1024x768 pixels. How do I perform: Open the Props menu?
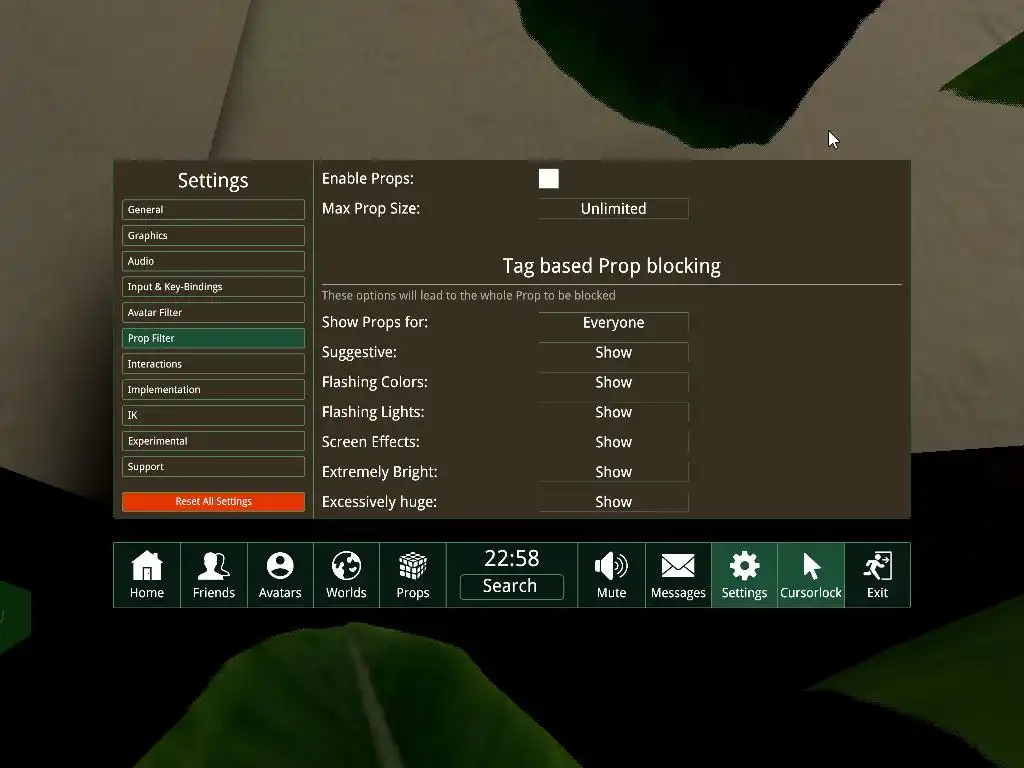point(413,575)
